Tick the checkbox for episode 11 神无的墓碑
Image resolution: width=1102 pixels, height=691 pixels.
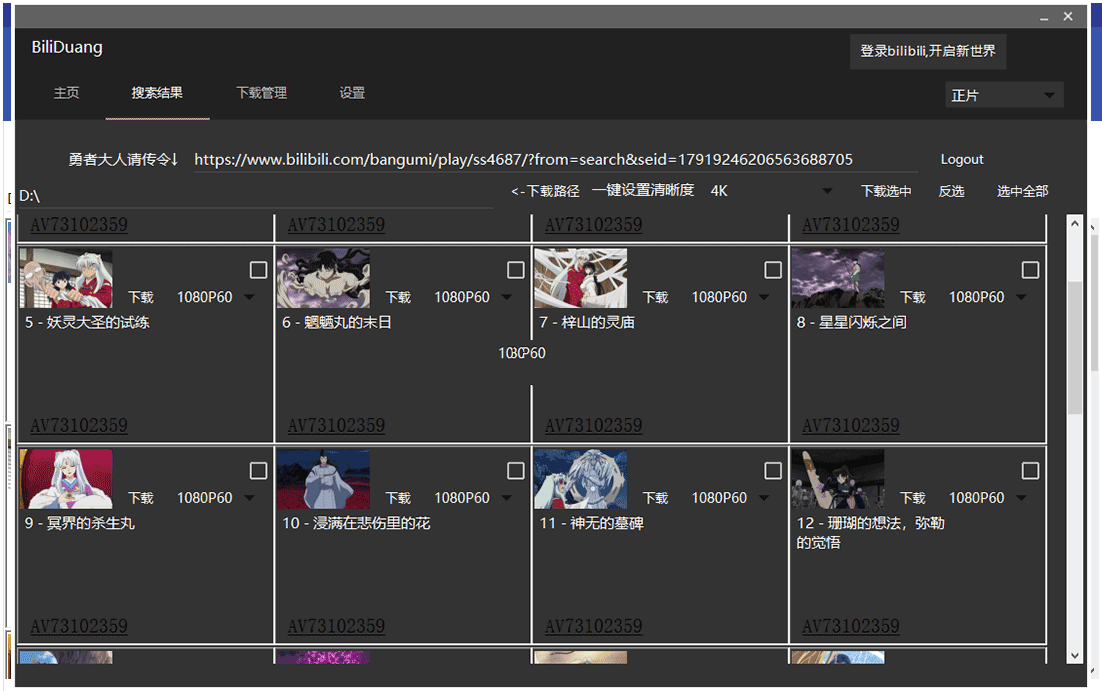(773, 470)
